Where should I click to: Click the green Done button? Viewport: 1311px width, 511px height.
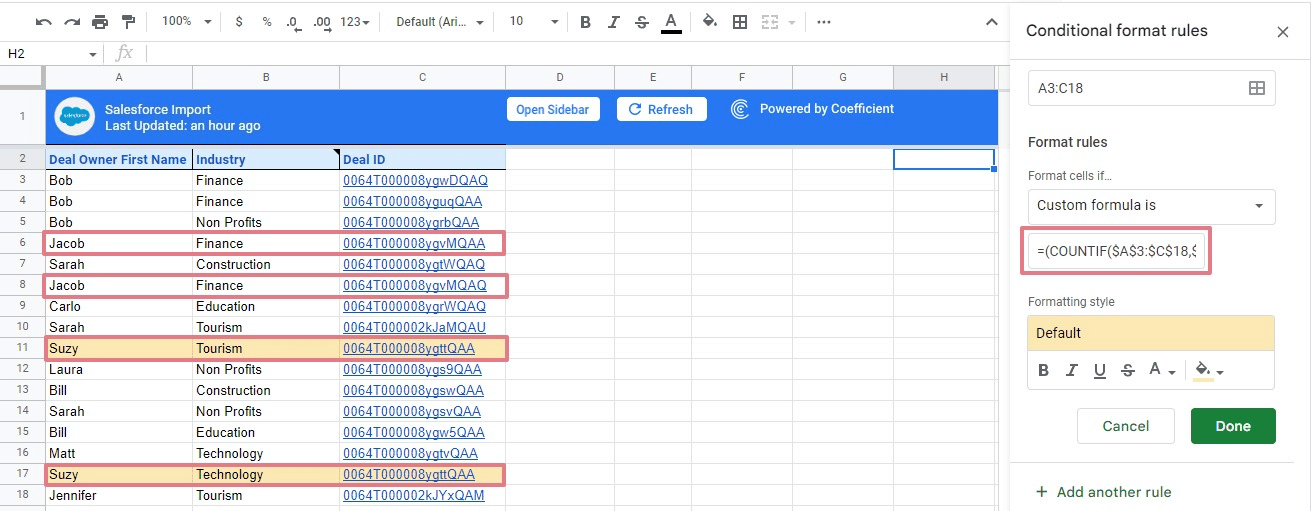[x=1232, y=426]
